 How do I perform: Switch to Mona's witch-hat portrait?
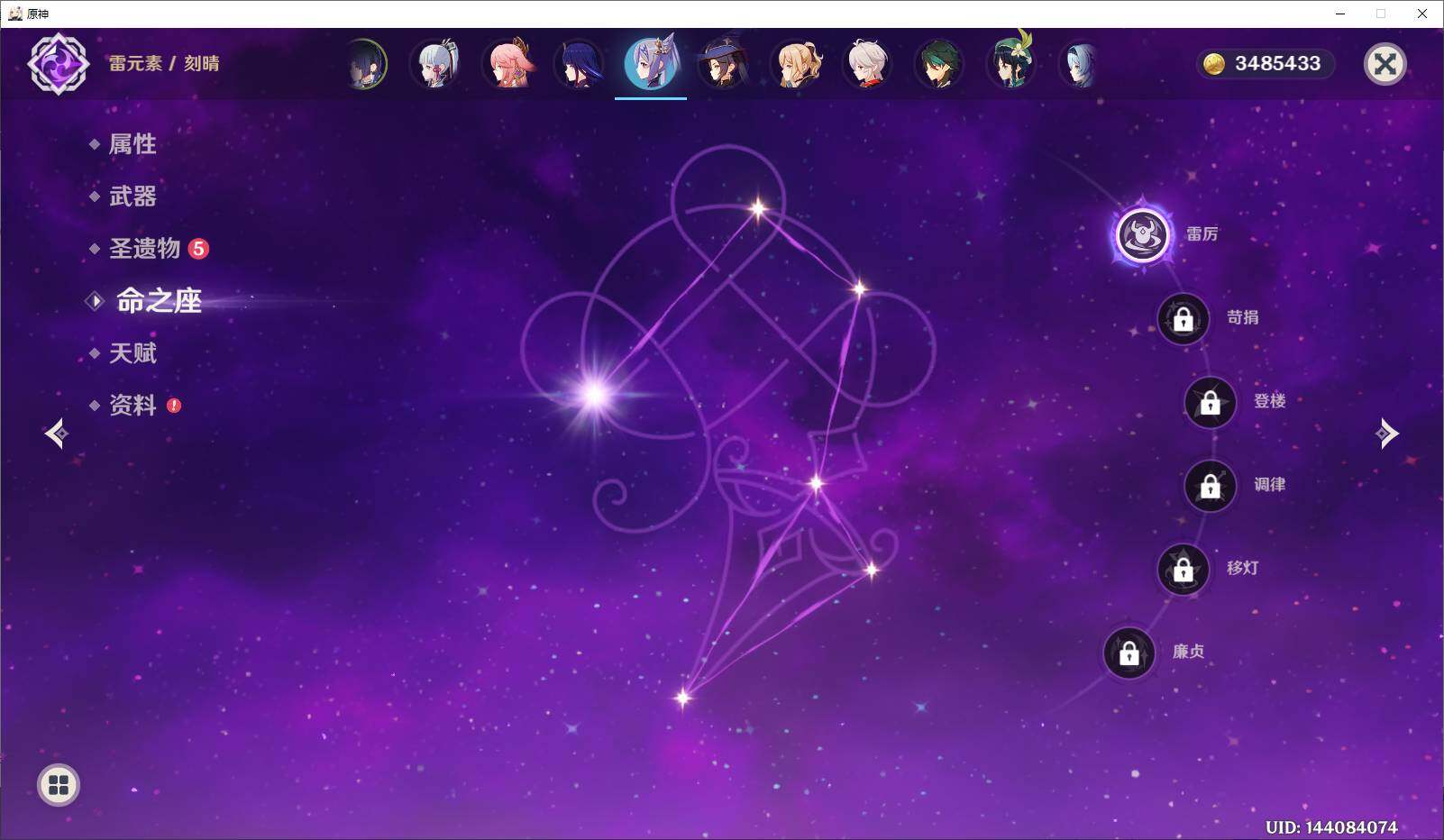coord(723,64)
